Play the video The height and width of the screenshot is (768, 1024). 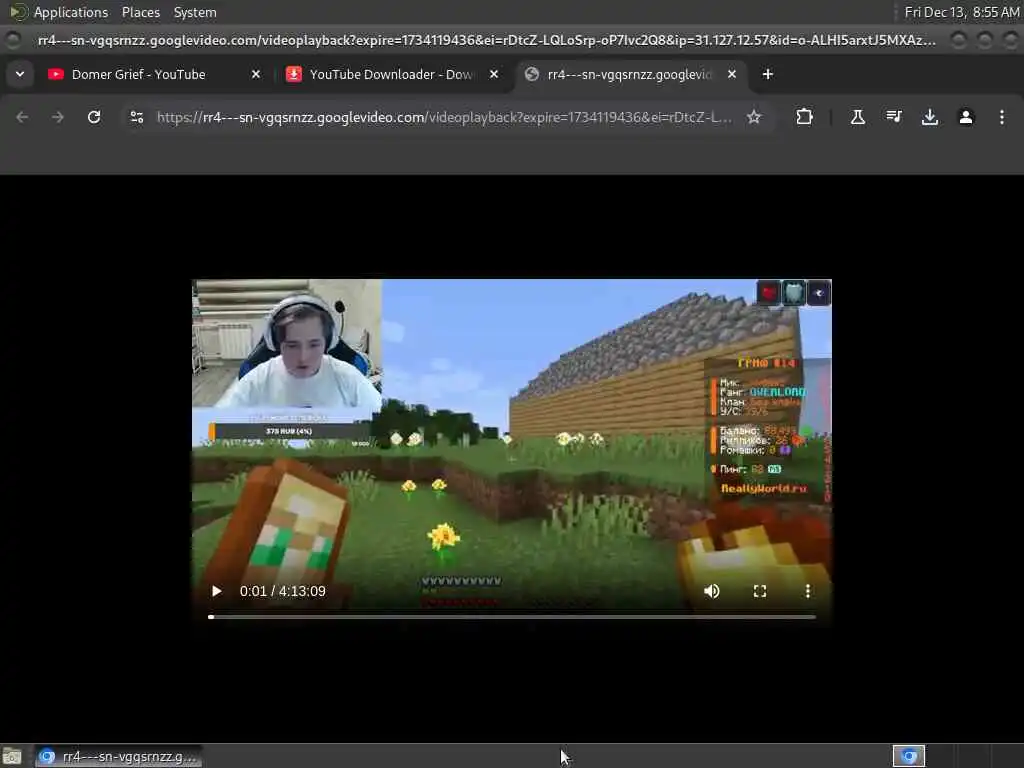pyautogui.click(x=217, y=591)
